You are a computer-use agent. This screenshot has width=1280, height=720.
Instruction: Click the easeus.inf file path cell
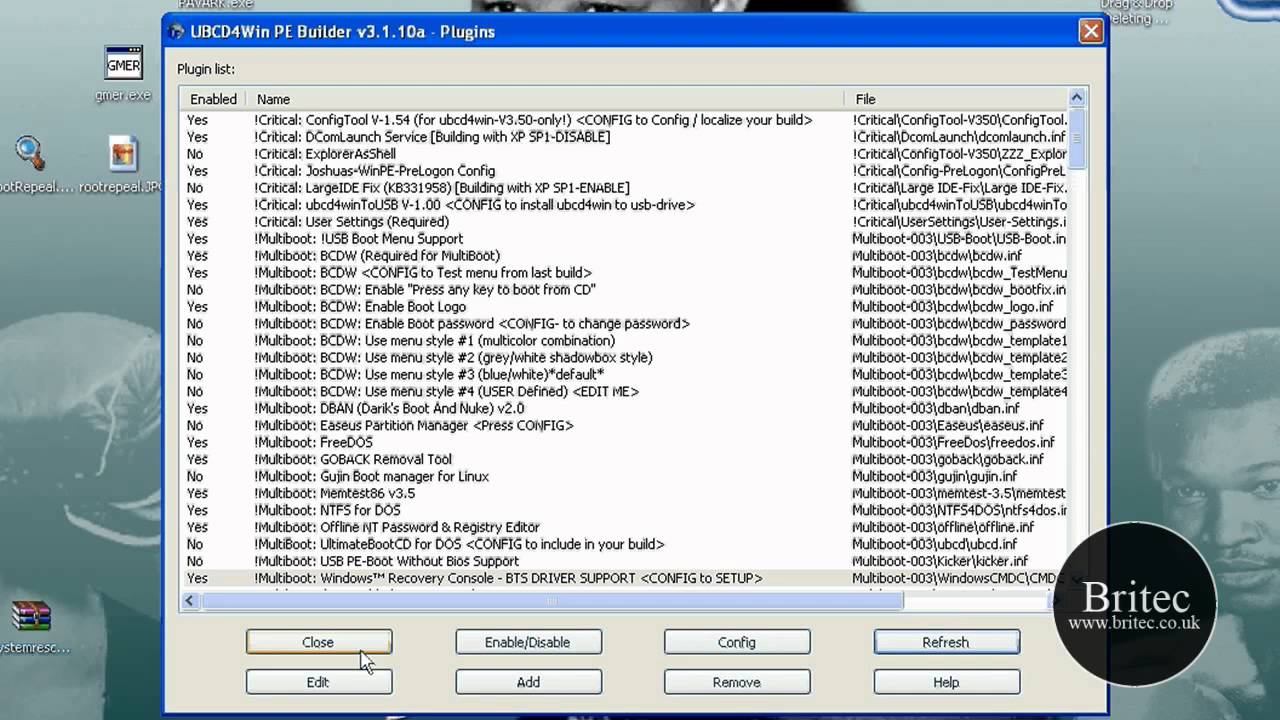(x=948, y=426)
